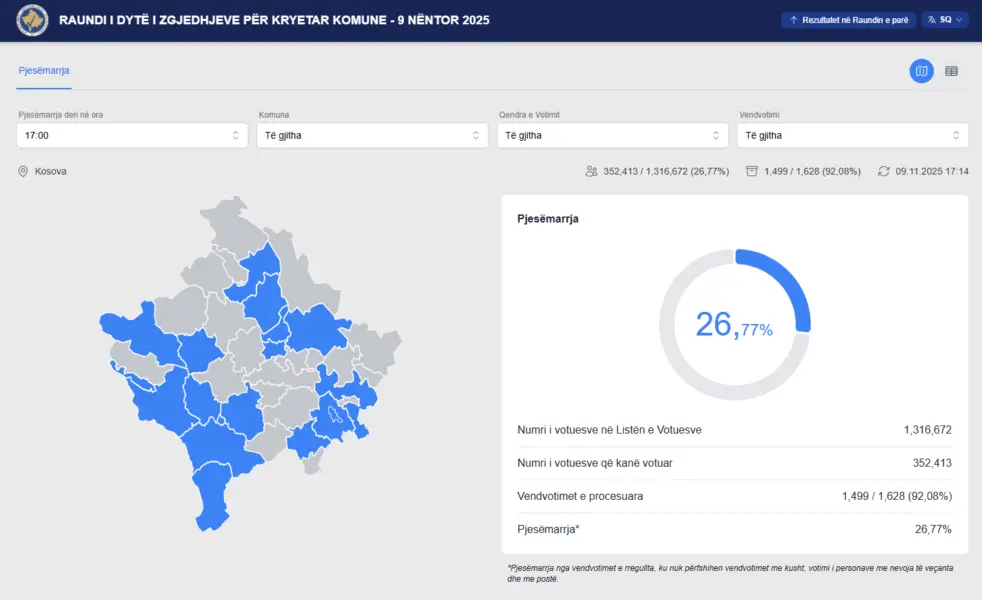Select the Pjesëmarrja tab
Screen dimensions: 982x600
coord(44,71)
